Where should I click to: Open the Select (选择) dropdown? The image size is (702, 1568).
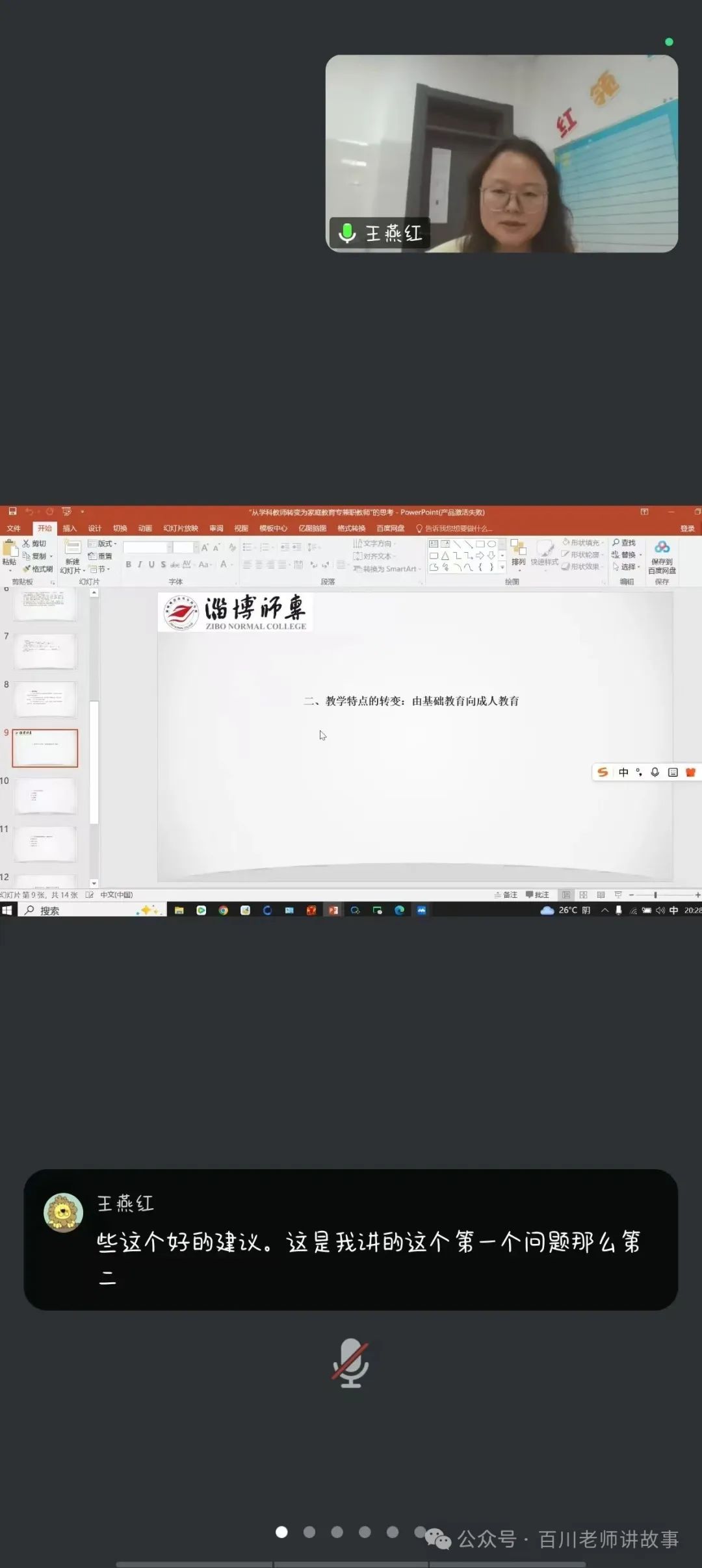[627, 567]
